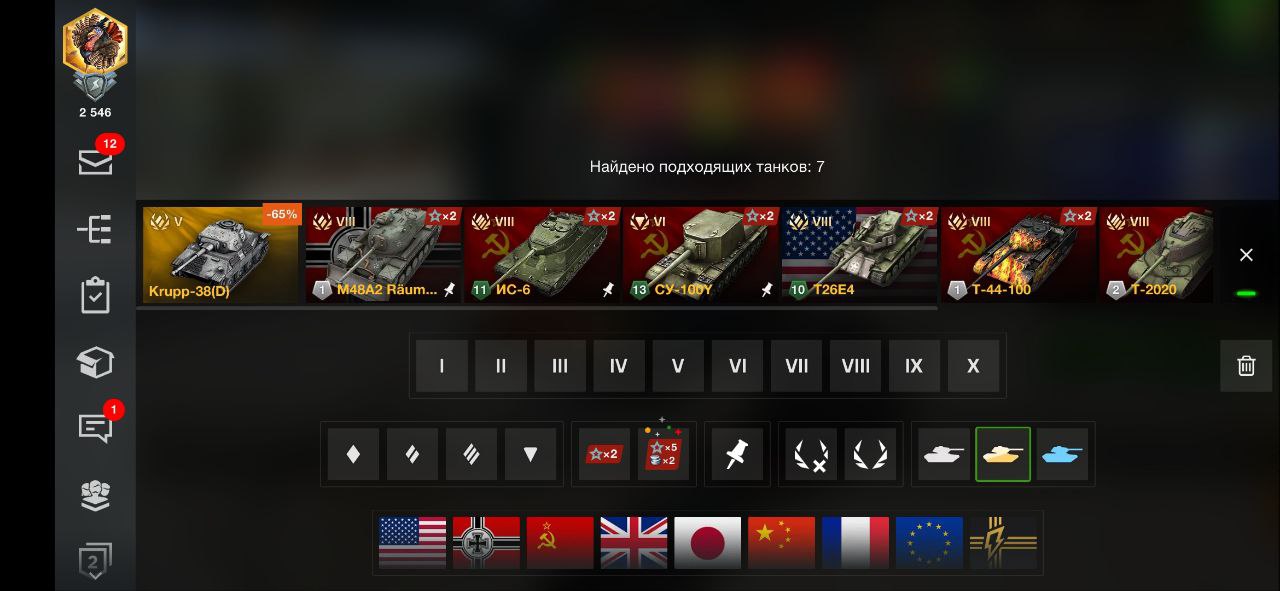This screenshot has height=591, width=1280.
Task: Toggle the pinned tanks filter
Action: click(x=737, y=454)
